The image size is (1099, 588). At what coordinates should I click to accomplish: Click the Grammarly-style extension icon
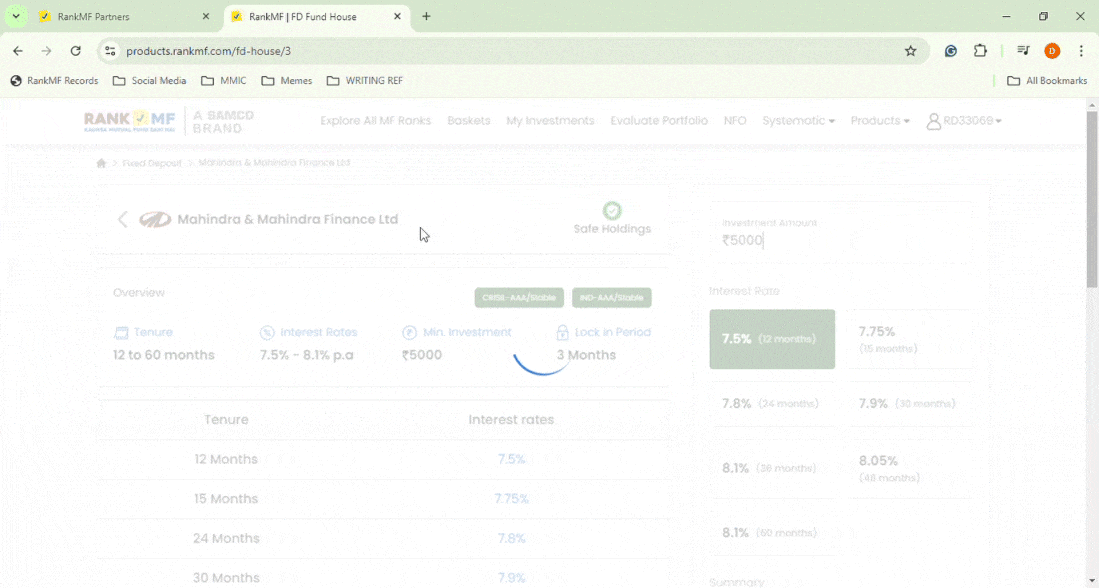click(951, 51)
